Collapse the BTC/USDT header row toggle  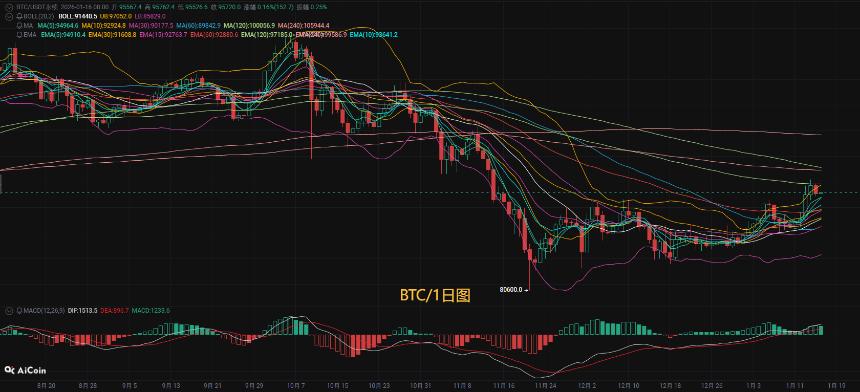pyautogui.click(x=9, y=7)
